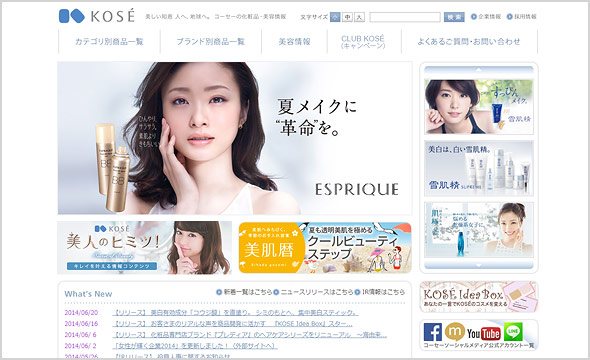Open the 美白は、白い雪肌精 banner

(x=479, y=168)
